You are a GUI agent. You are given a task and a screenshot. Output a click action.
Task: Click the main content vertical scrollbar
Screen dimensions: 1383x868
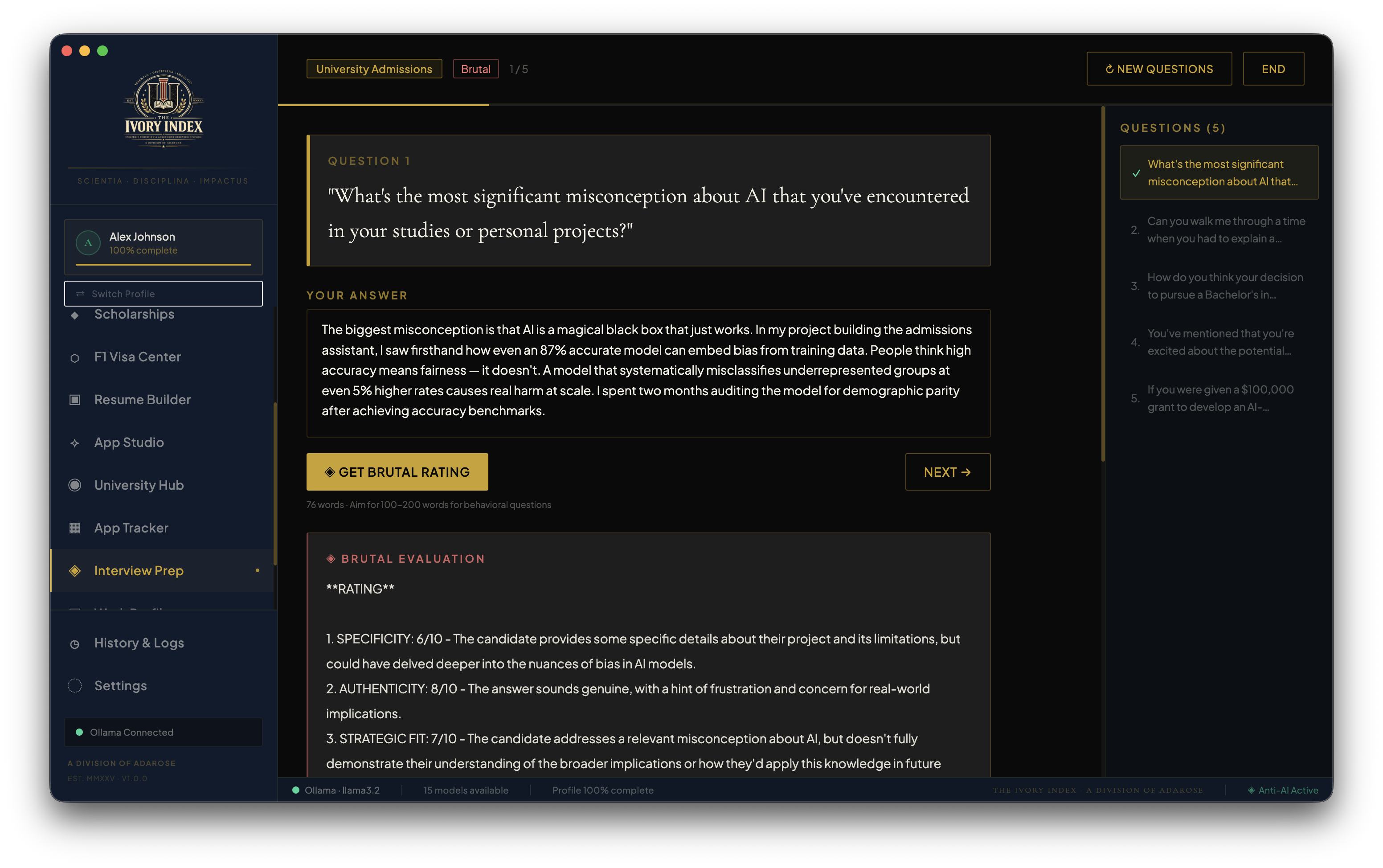pyautogui.click(x=1103, y=284)
